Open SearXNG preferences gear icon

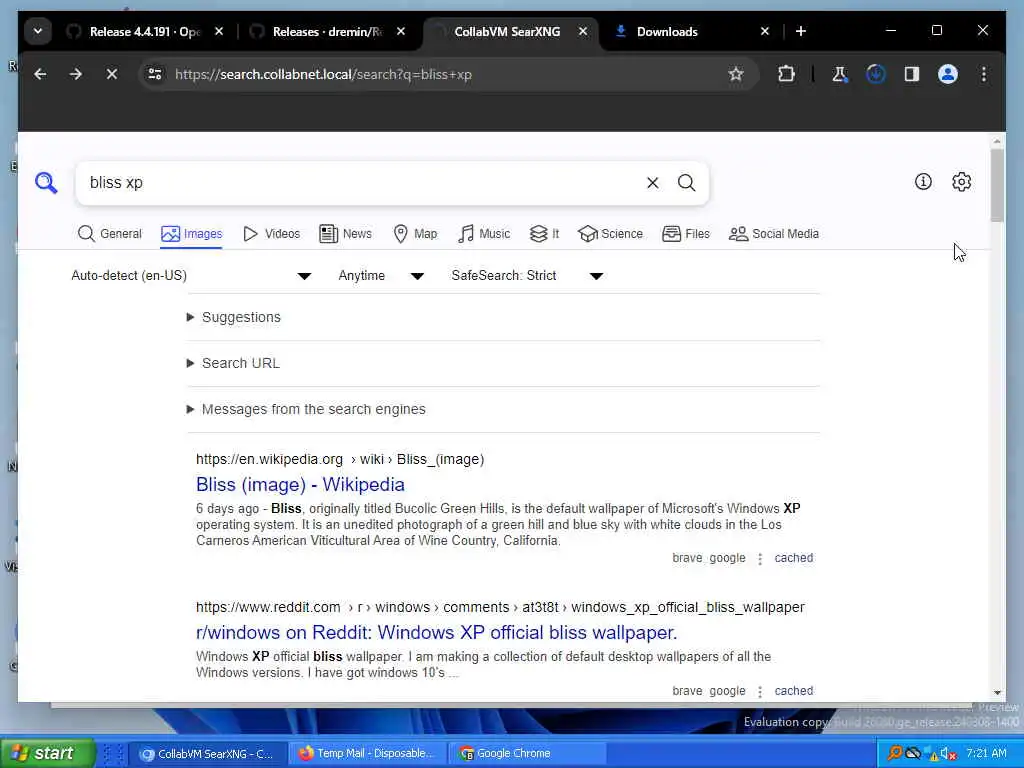pos(961,182)
